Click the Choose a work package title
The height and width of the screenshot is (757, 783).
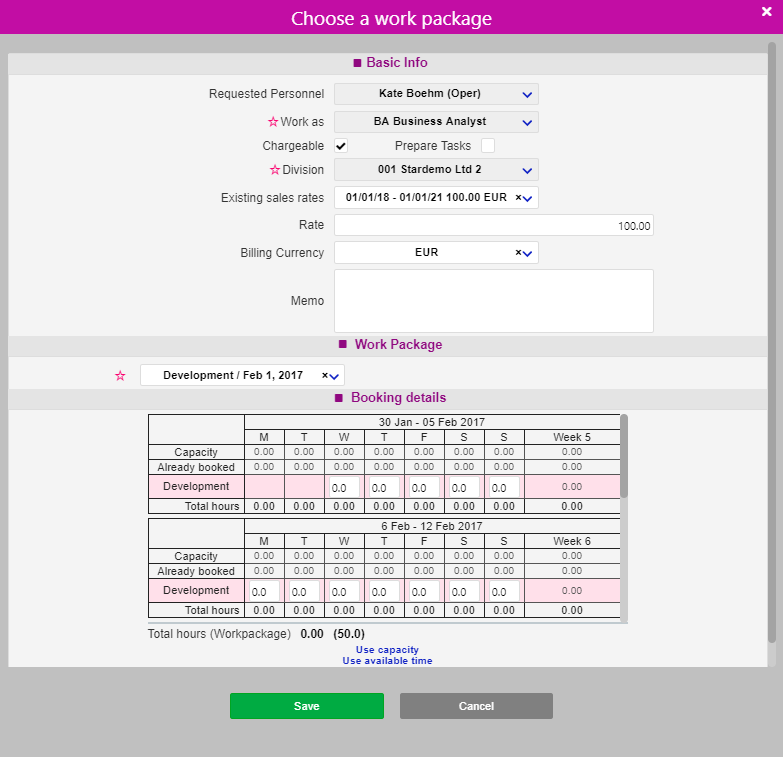pyautogui.click(x=391, y=18)
